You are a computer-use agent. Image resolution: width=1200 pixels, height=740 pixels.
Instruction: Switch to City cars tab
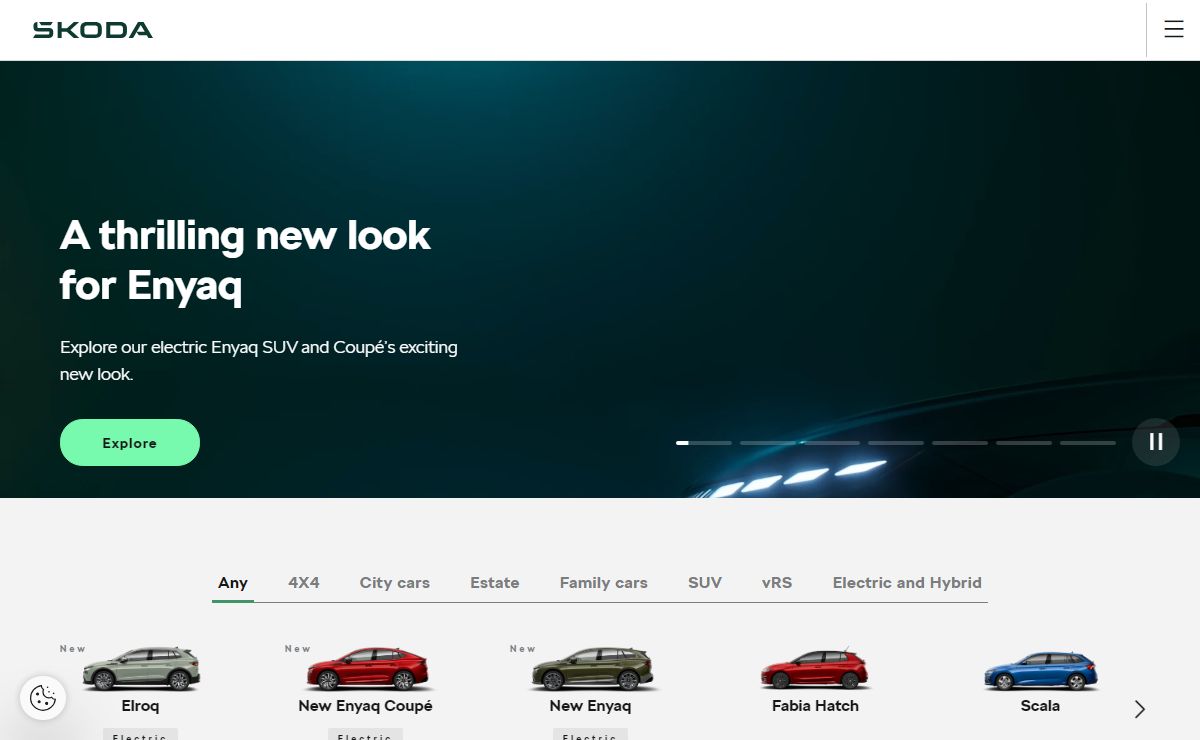click(x=395, y=583)
